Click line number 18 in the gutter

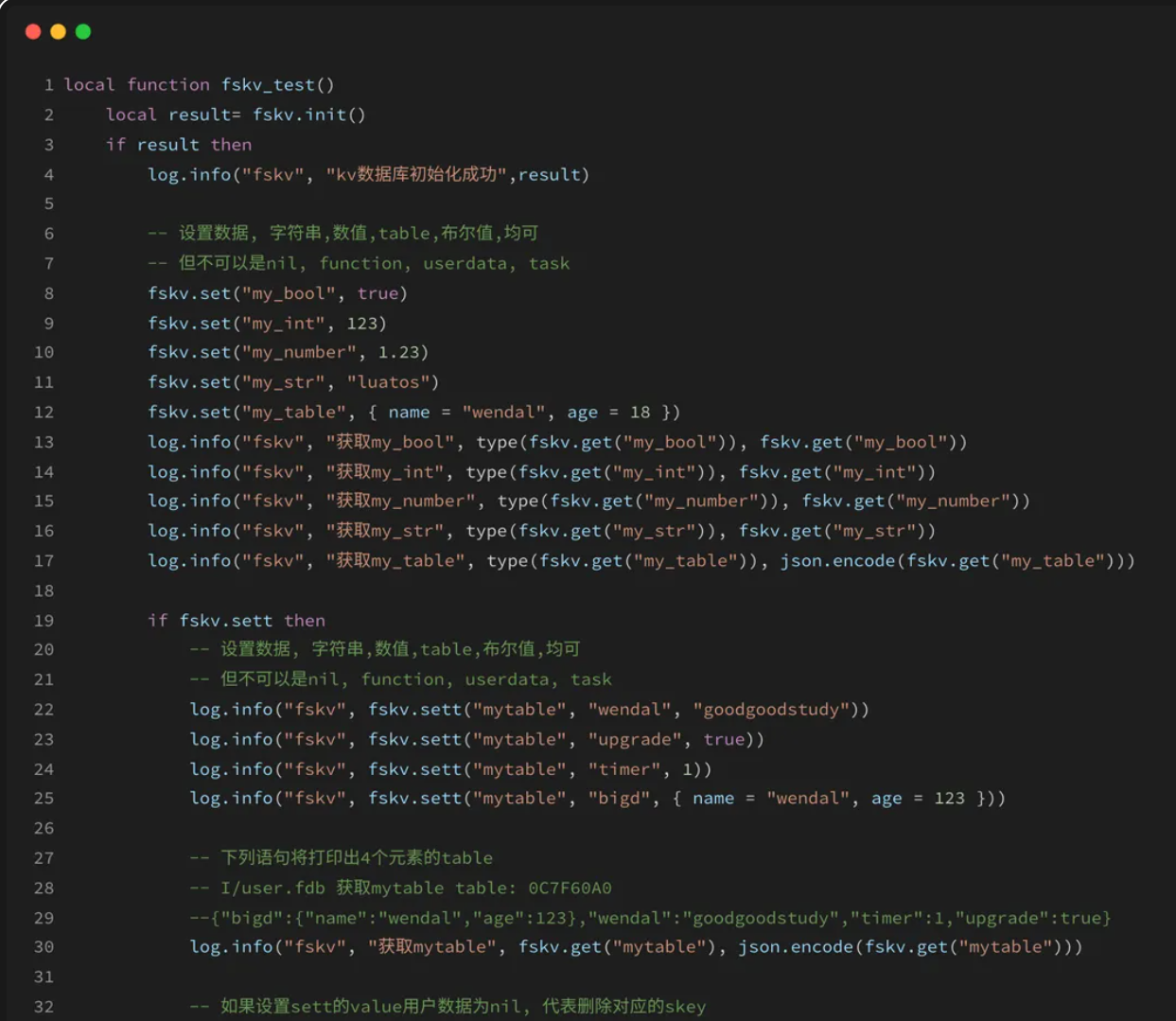click(44, 591)
